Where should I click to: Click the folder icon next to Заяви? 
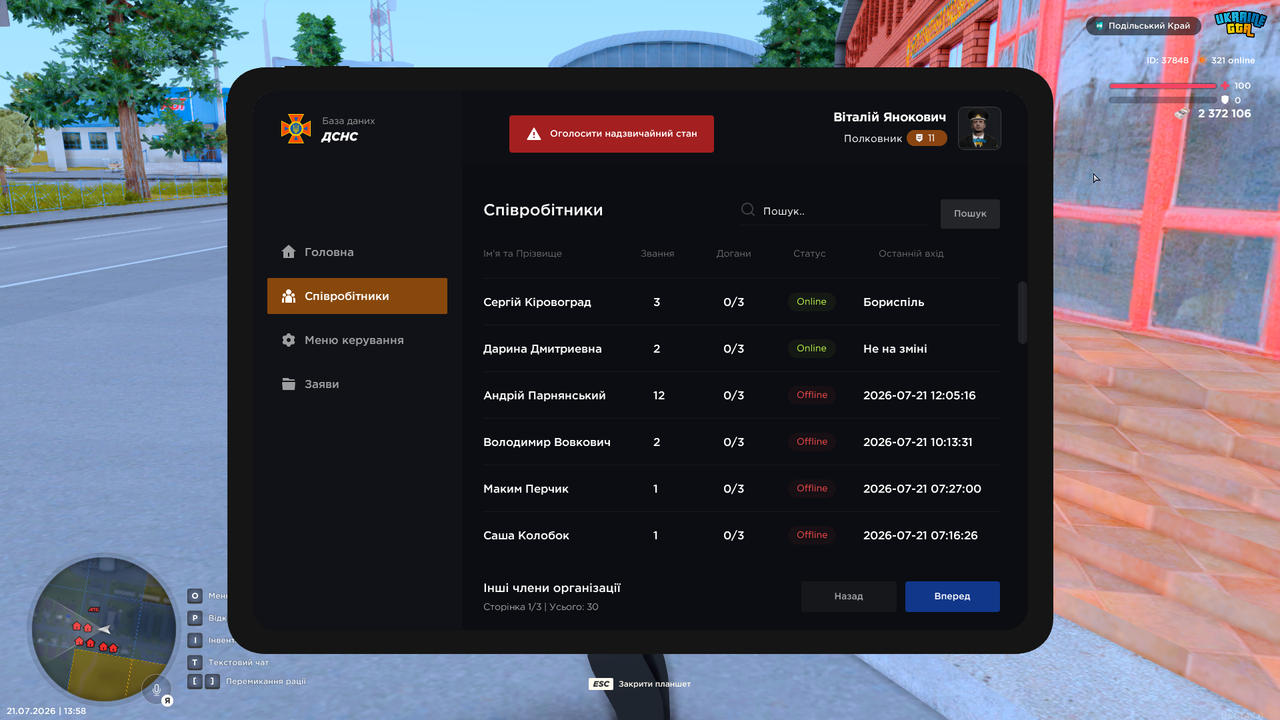(288, 384)
